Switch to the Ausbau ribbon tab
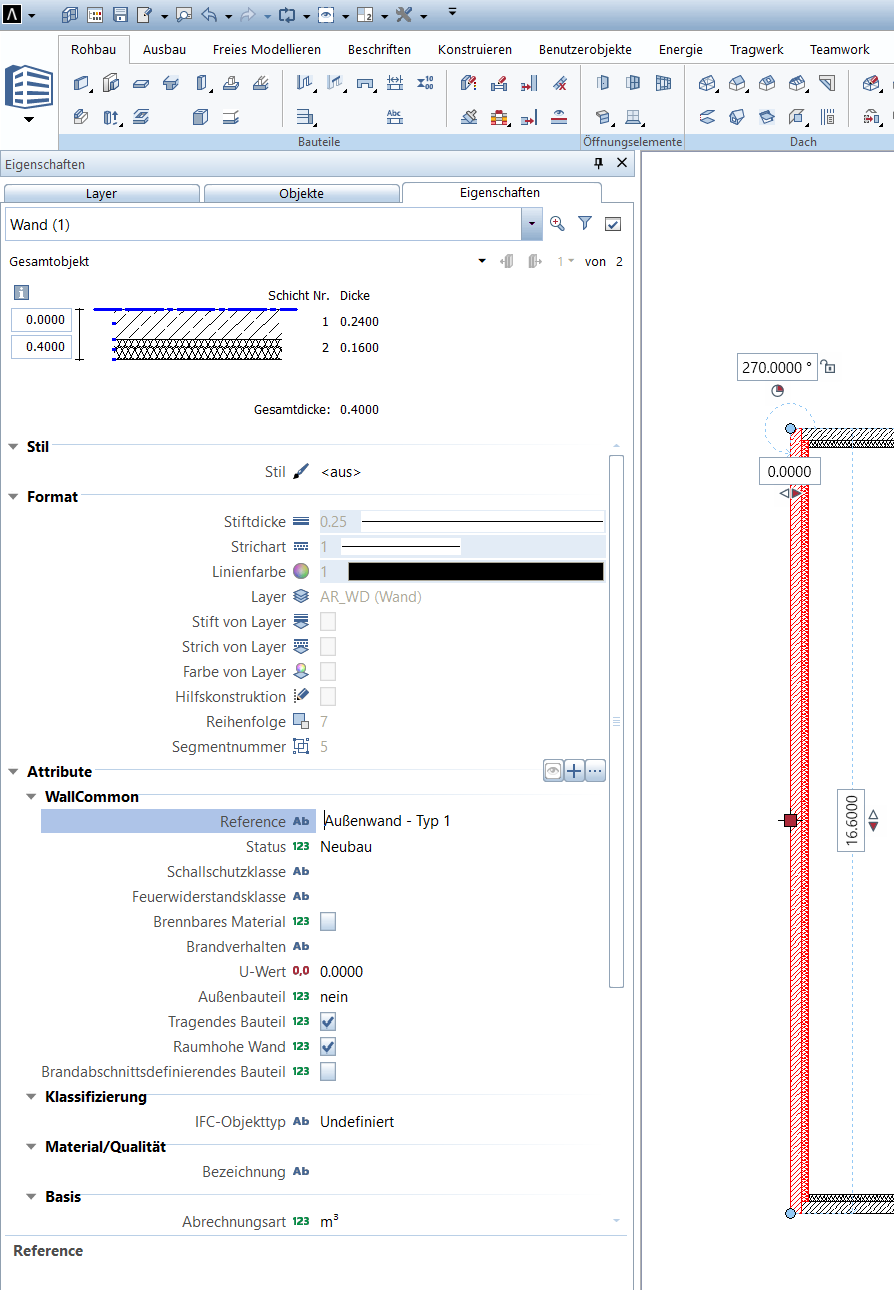894x1290 pixels. tap(164, 49)
